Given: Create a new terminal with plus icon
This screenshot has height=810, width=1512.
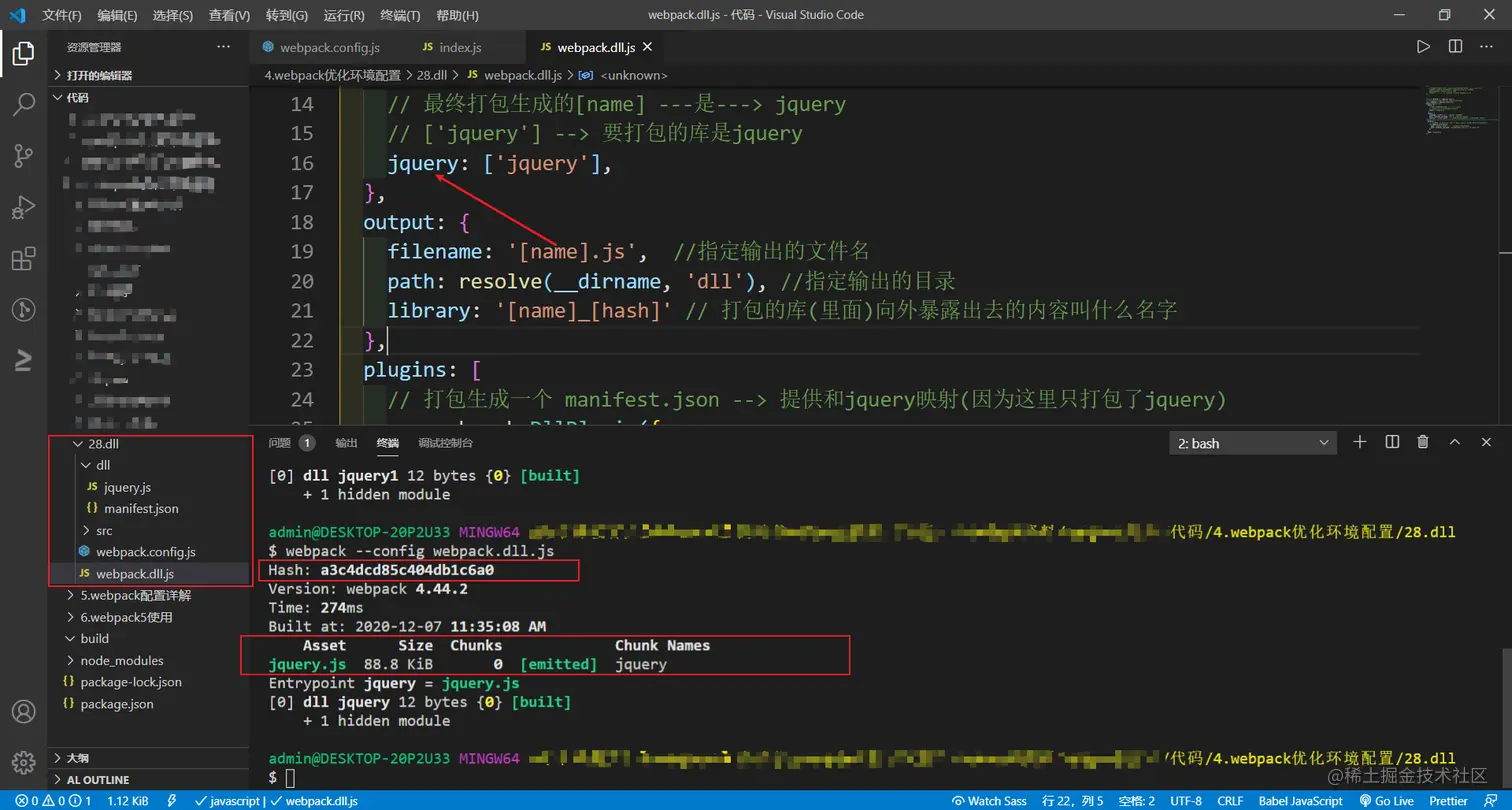Looking at the screenshot, I should point(1360,442).
